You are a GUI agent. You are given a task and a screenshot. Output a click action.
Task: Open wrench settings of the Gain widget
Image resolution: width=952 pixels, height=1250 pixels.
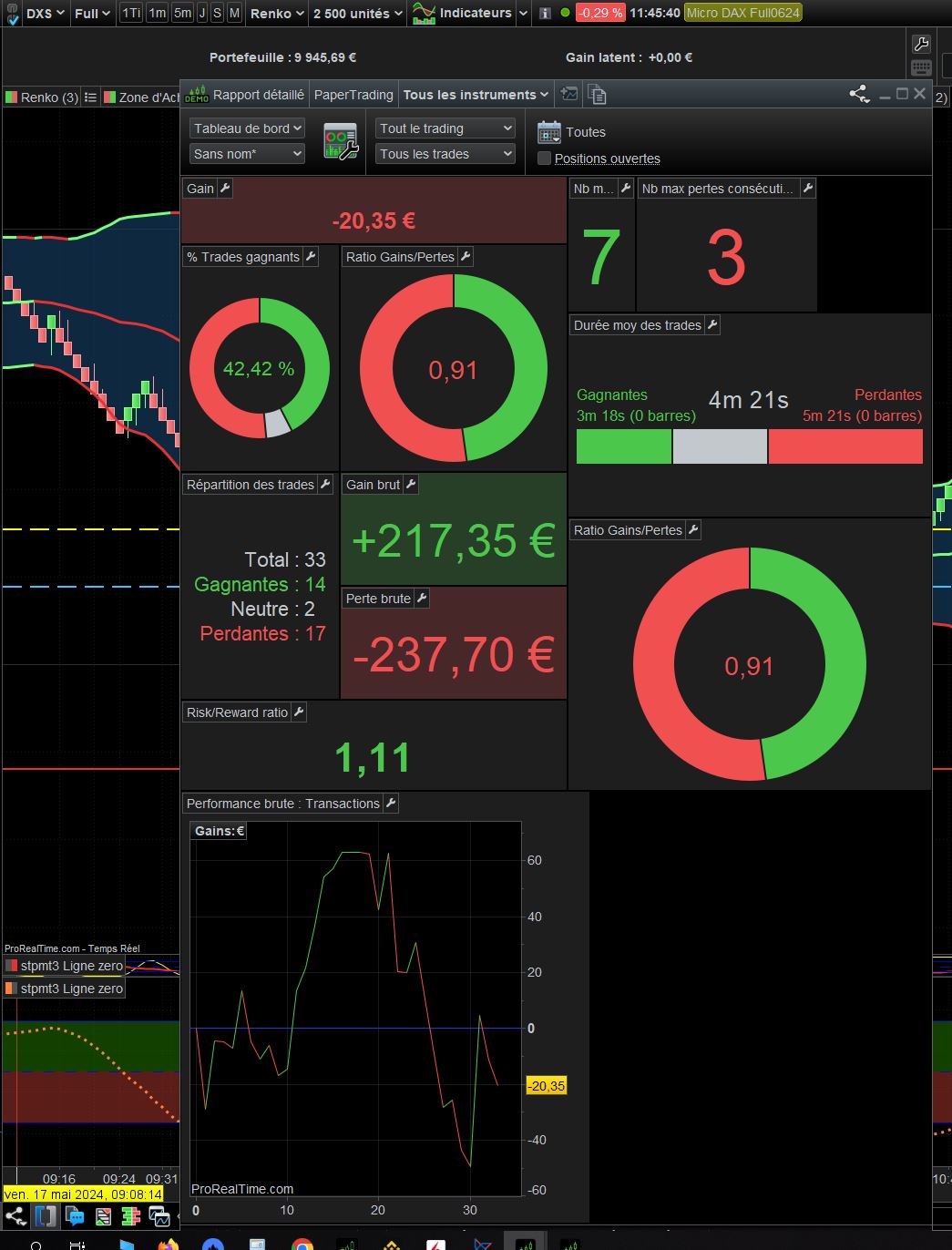(225, 189)
